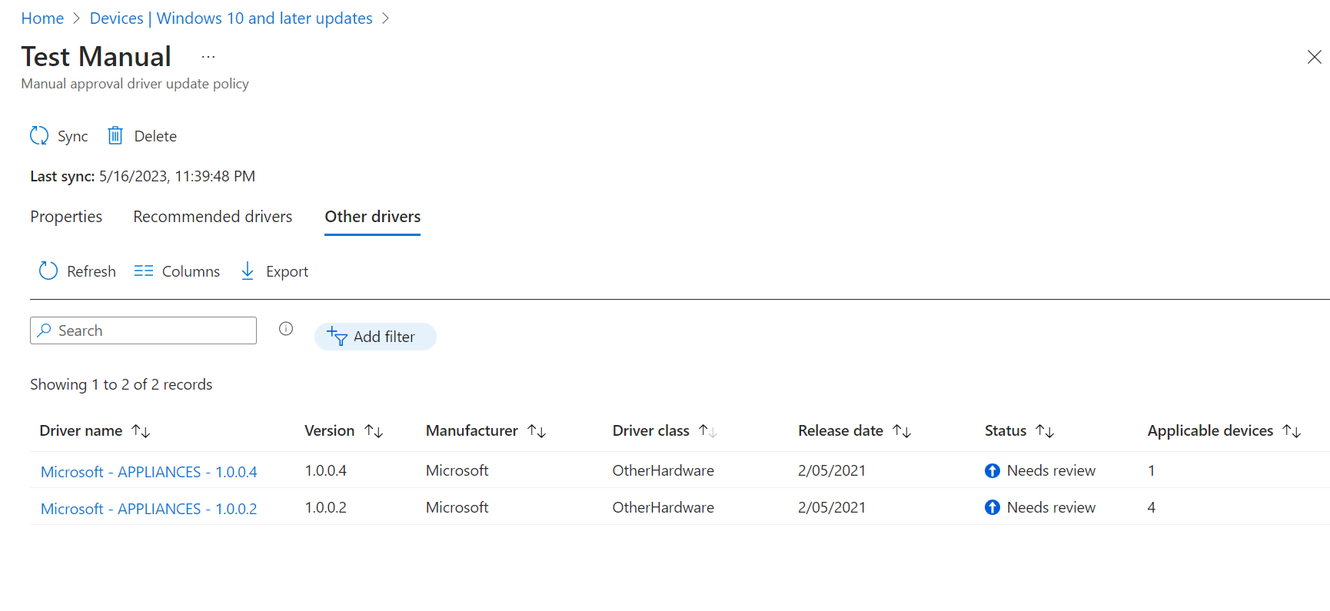Sort the table by Driver name
Screen dimensions: 1330x611
click(141, 431)
